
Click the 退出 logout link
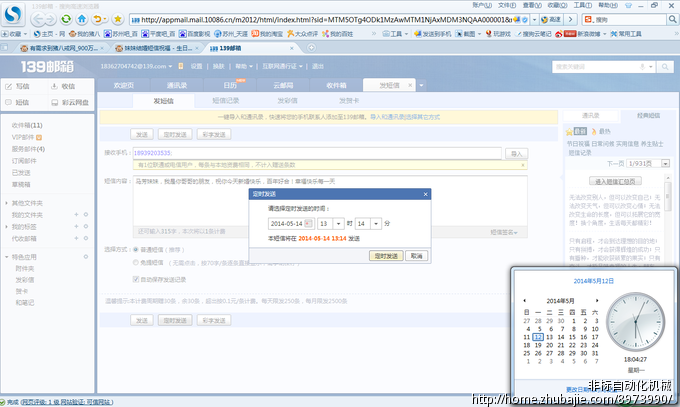click(x=318, y=66)
